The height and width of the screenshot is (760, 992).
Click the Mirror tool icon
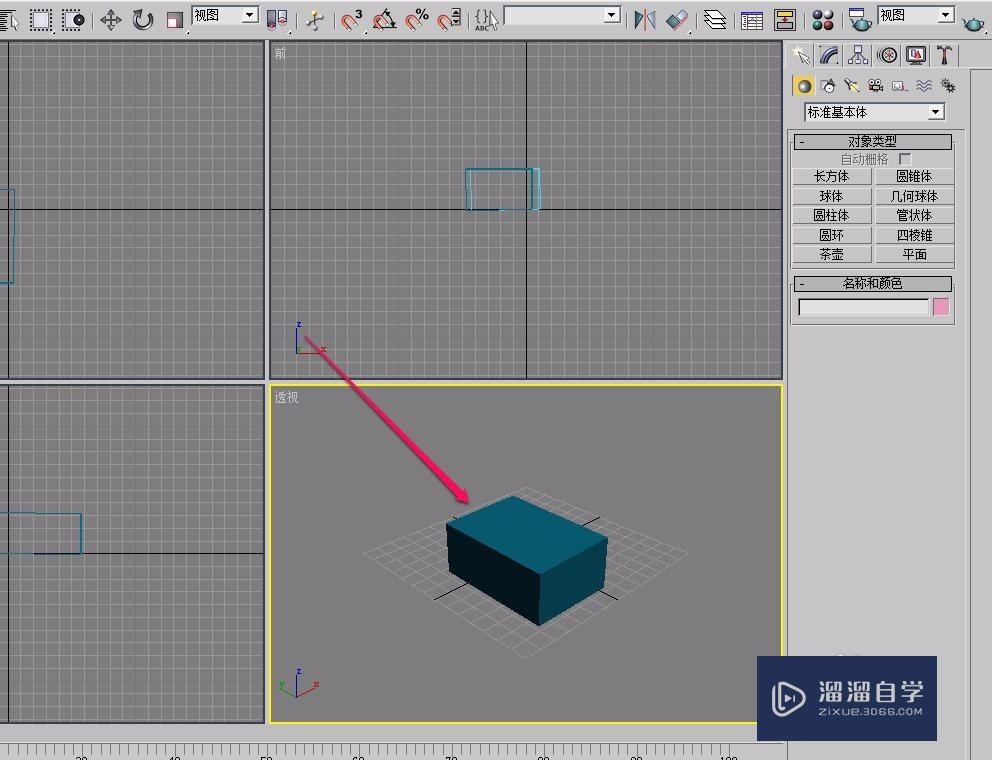click(x=645, y=19)
